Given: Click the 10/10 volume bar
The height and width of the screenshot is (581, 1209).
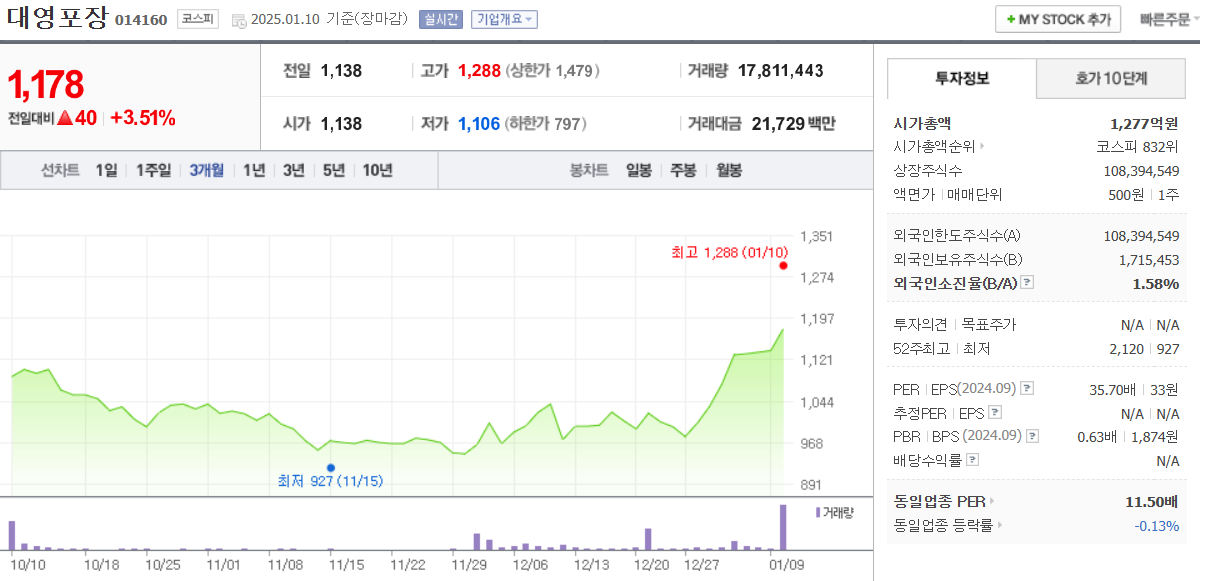Looking at the screenshot, I should point(12,535).
